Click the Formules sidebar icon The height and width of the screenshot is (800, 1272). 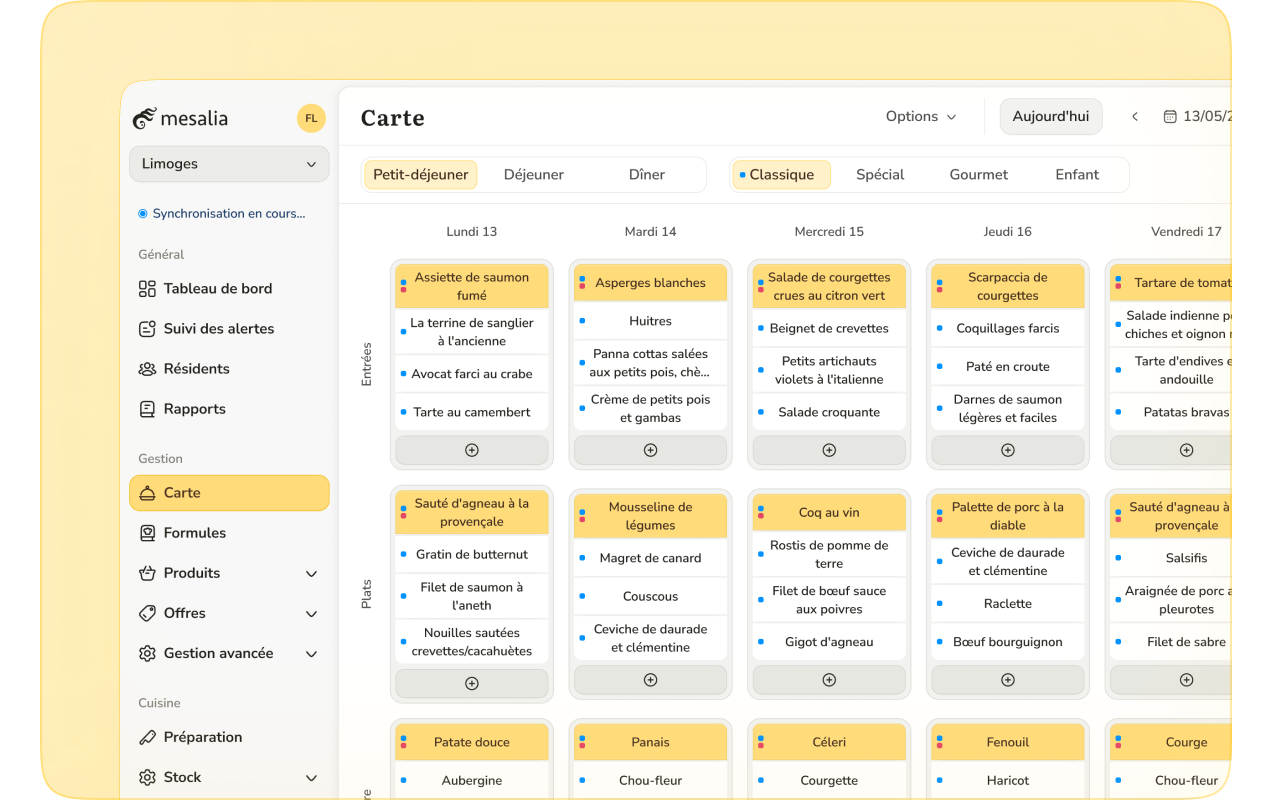pos(147,533)
